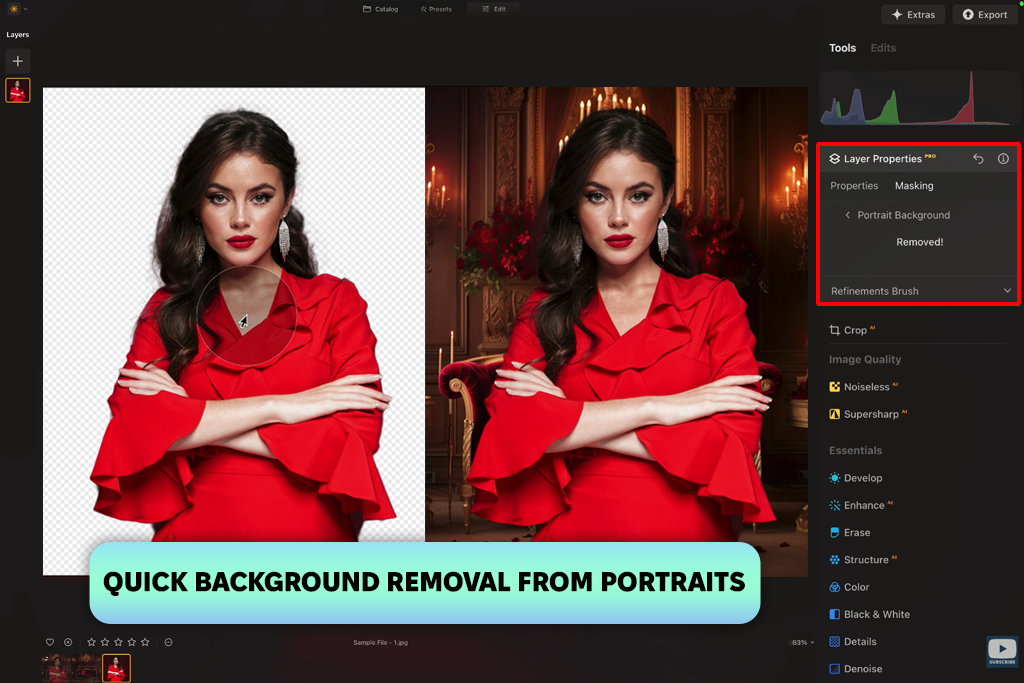Switch to the Tools panel tab

842,48
